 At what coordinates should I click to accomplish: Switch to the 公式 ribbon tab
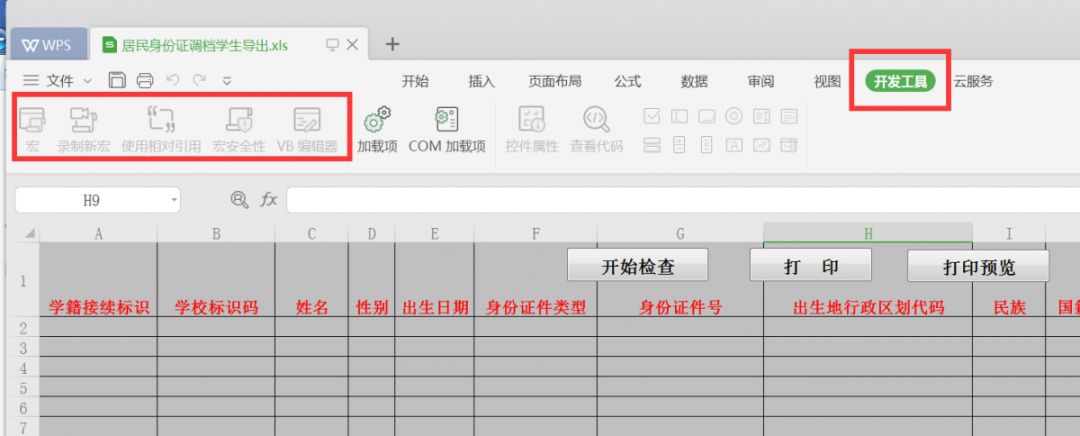(x=627, y=81)
